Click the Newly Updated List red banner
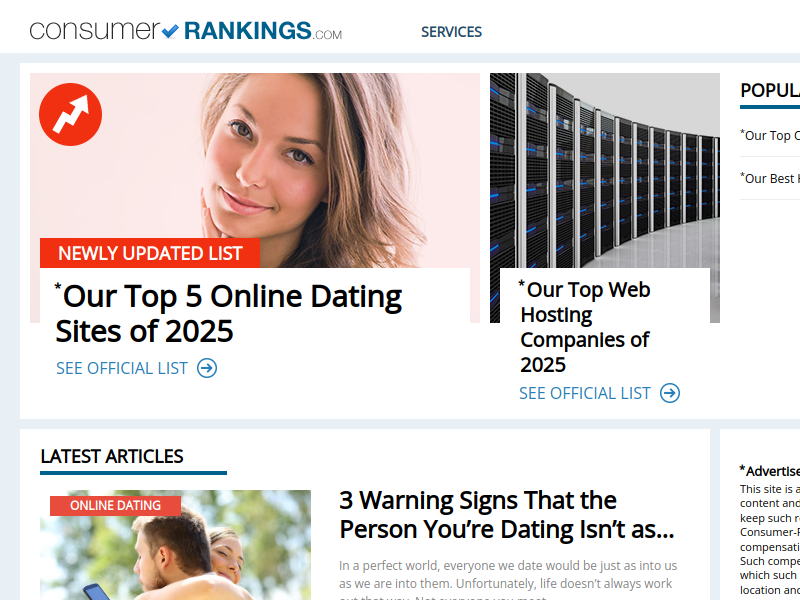The image size is (800, 600). tap(150, 253)
